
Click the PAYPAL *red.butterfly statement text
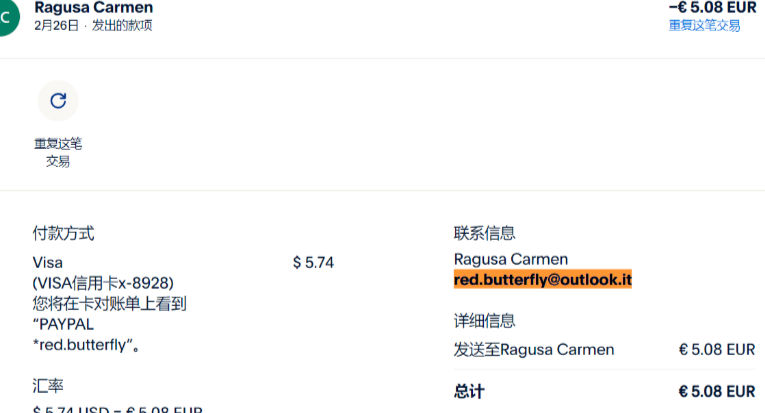[x=86, y=334]
